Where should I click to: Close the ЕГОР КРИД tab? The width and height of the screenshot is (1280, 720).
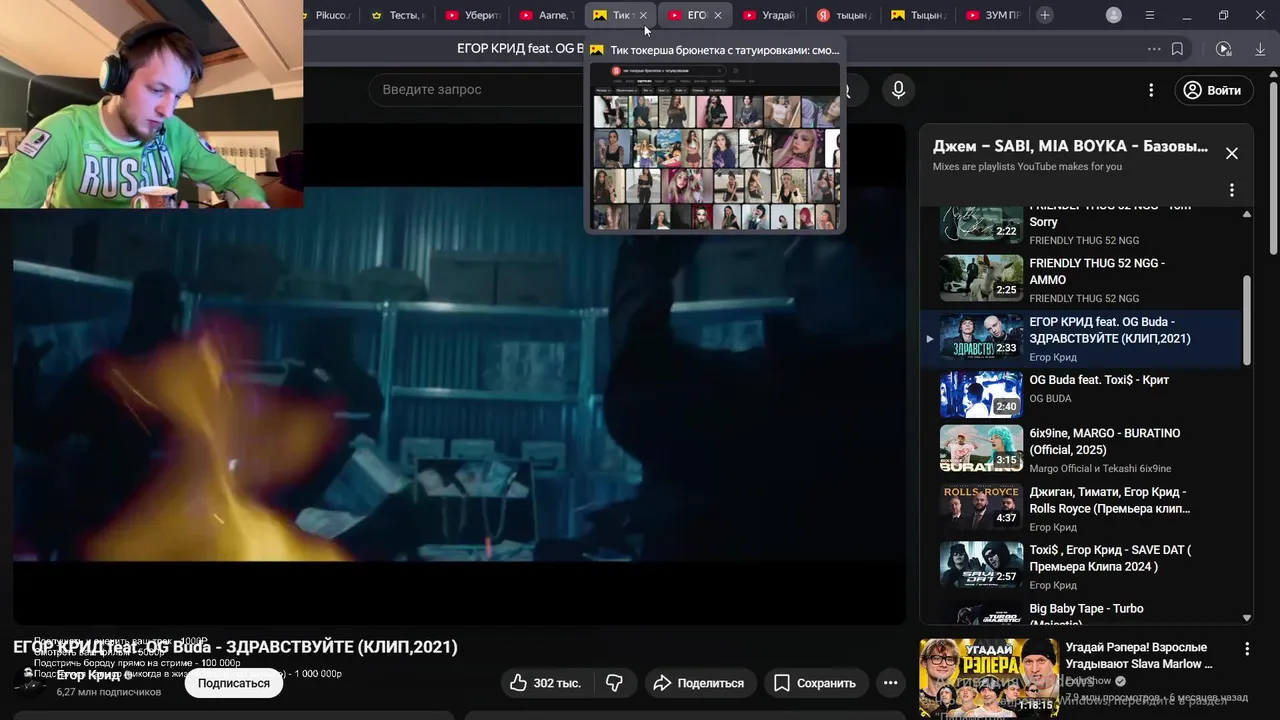tap(717, 15)
